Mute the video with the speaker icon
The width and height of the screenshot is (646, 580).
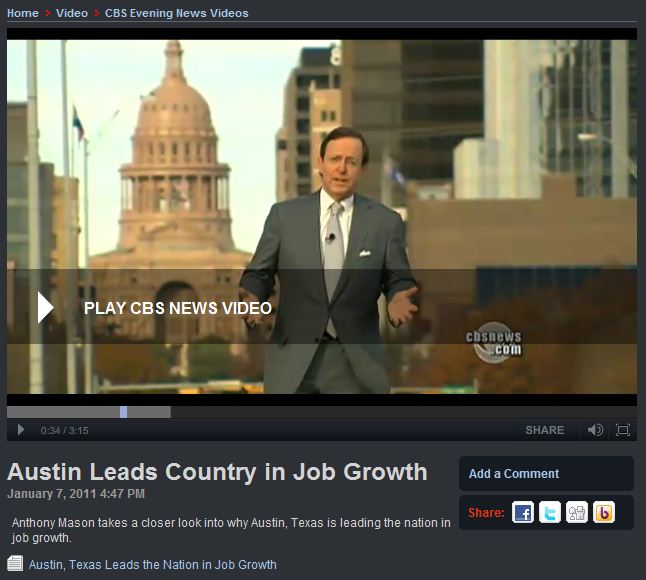pyautogui.click(x=595, y=430)
